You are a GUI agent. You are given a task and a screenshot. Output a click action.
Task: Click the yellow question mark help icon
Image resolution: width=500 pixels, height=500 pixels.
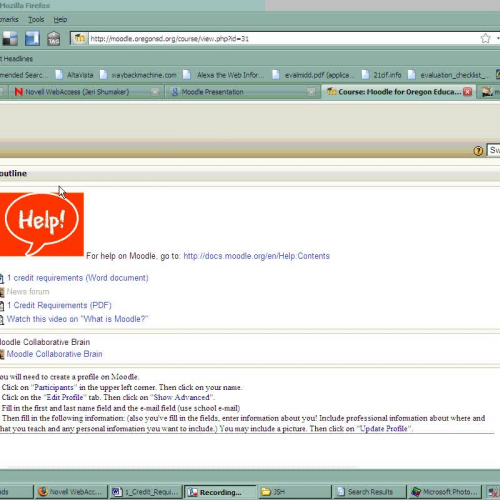[x=478, y=151]
